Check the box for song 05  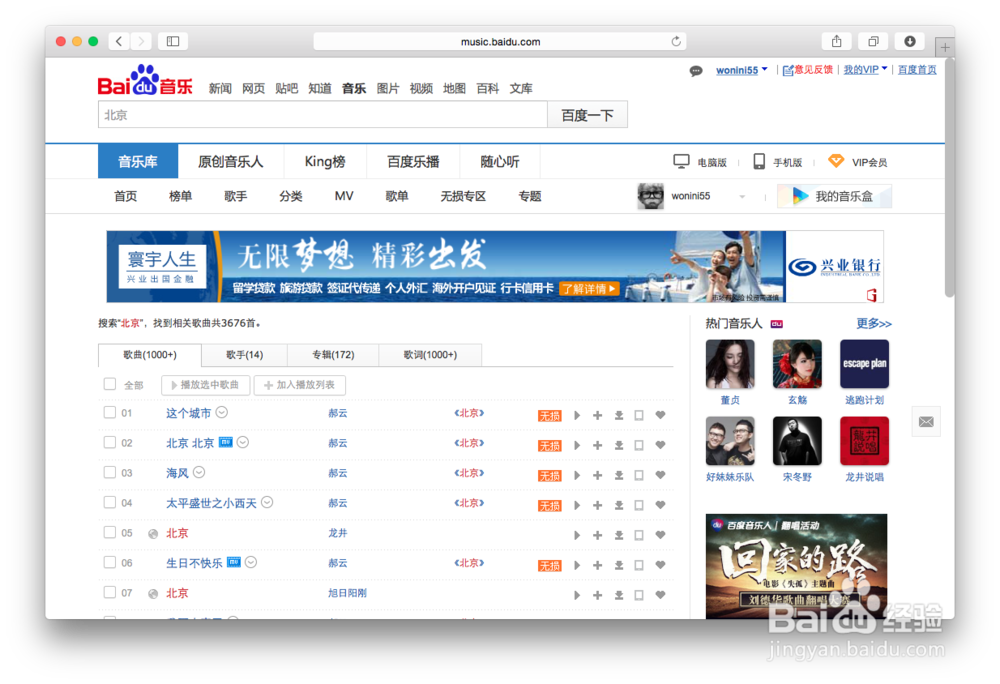[110, 532]
